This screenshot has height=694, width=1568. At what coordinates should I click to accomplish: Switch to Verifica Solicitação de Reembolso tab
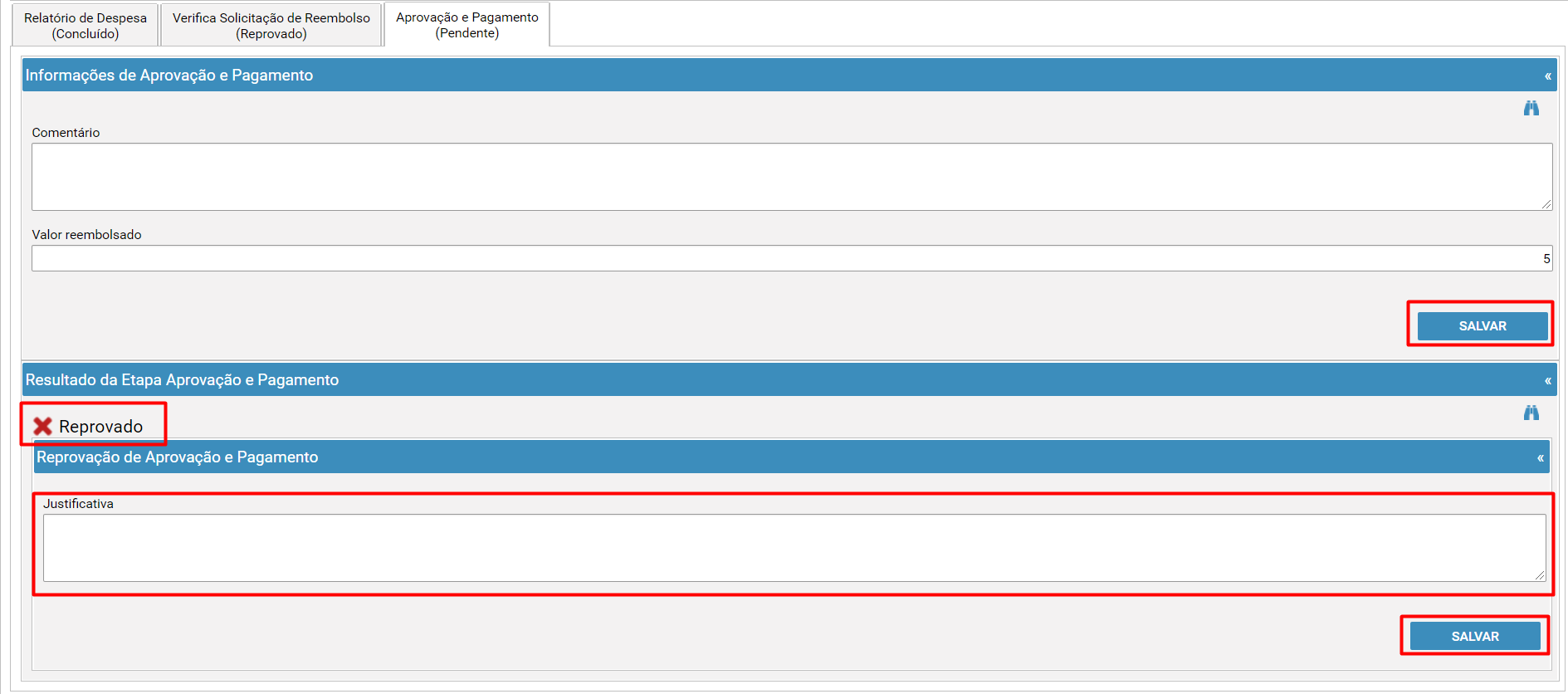click(x=271, y=25)
